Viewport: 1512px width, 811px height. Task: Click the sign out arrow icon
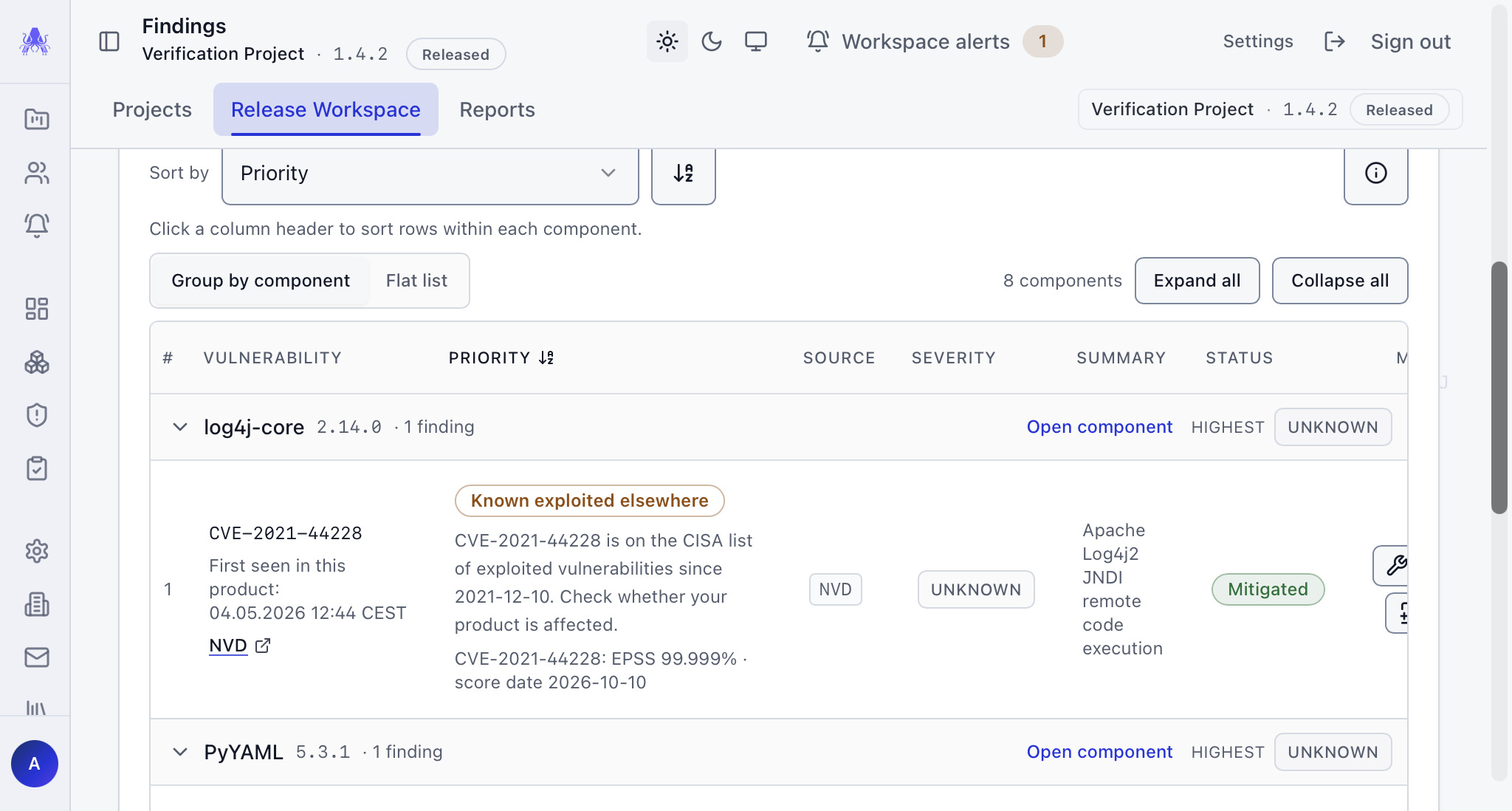coord(1335,41)
